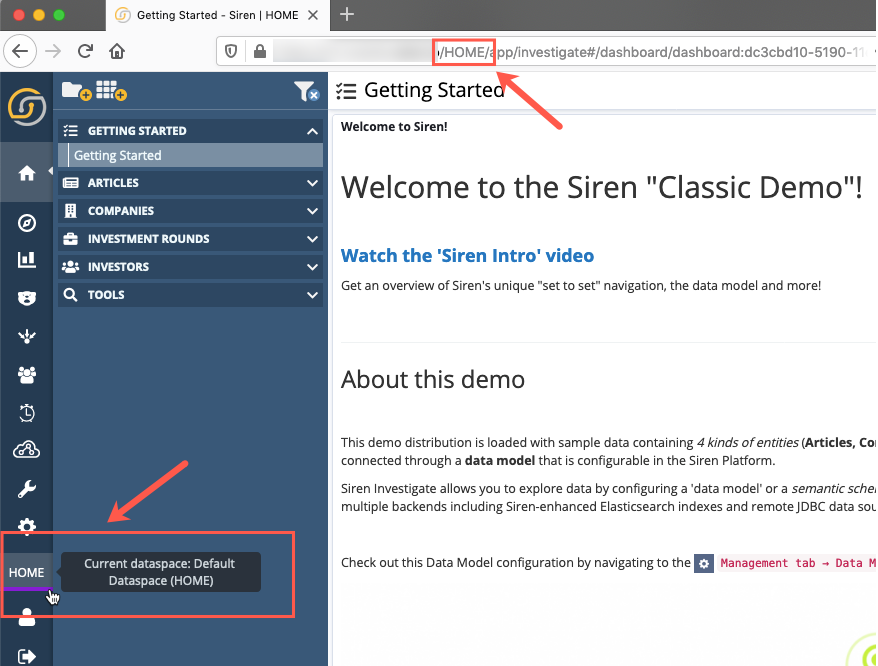Select the Getting Started - Siren browser tab

click(x=217, y=15)
